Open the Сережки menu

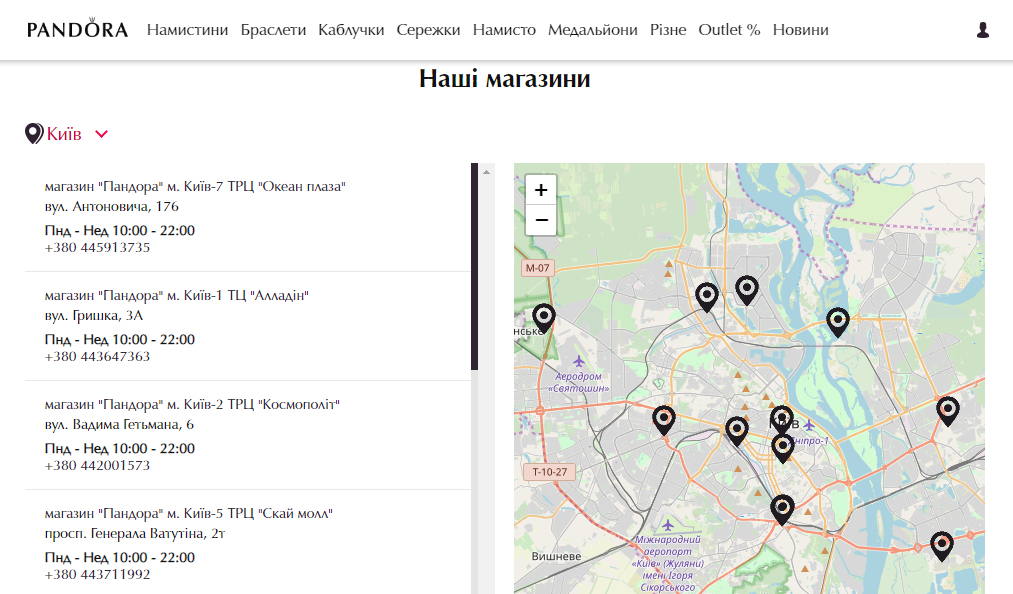(x=428, y=30)
